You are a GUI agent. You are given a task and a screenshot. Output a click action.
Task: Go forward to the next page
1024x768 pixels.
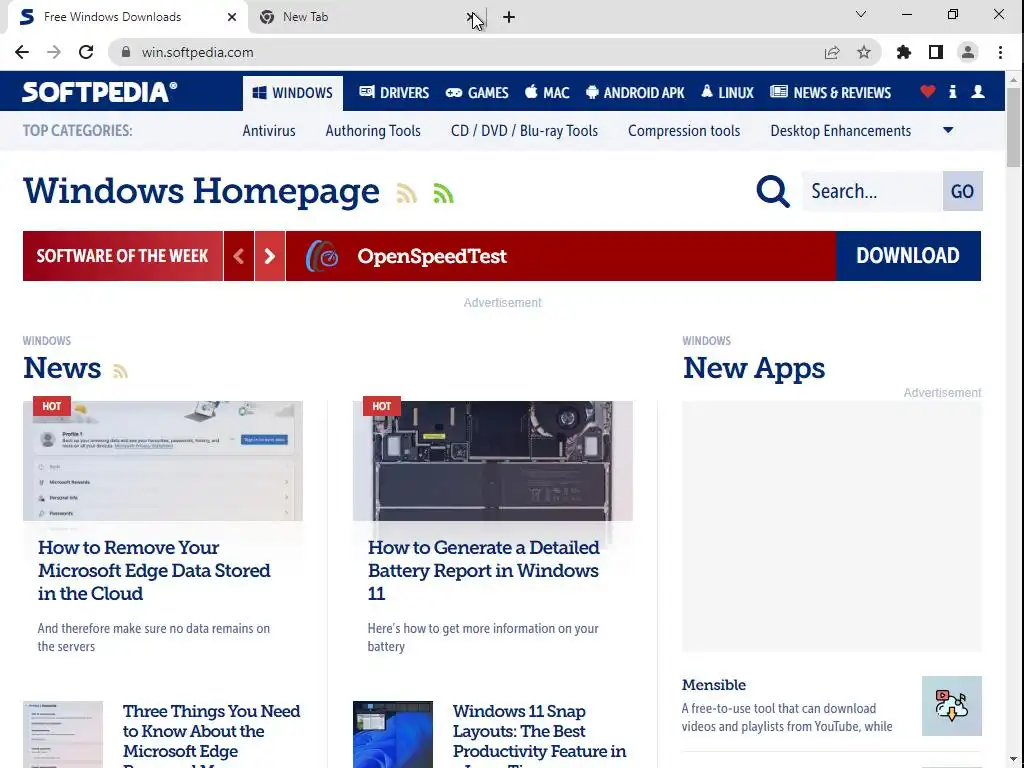tap(54, 52)
